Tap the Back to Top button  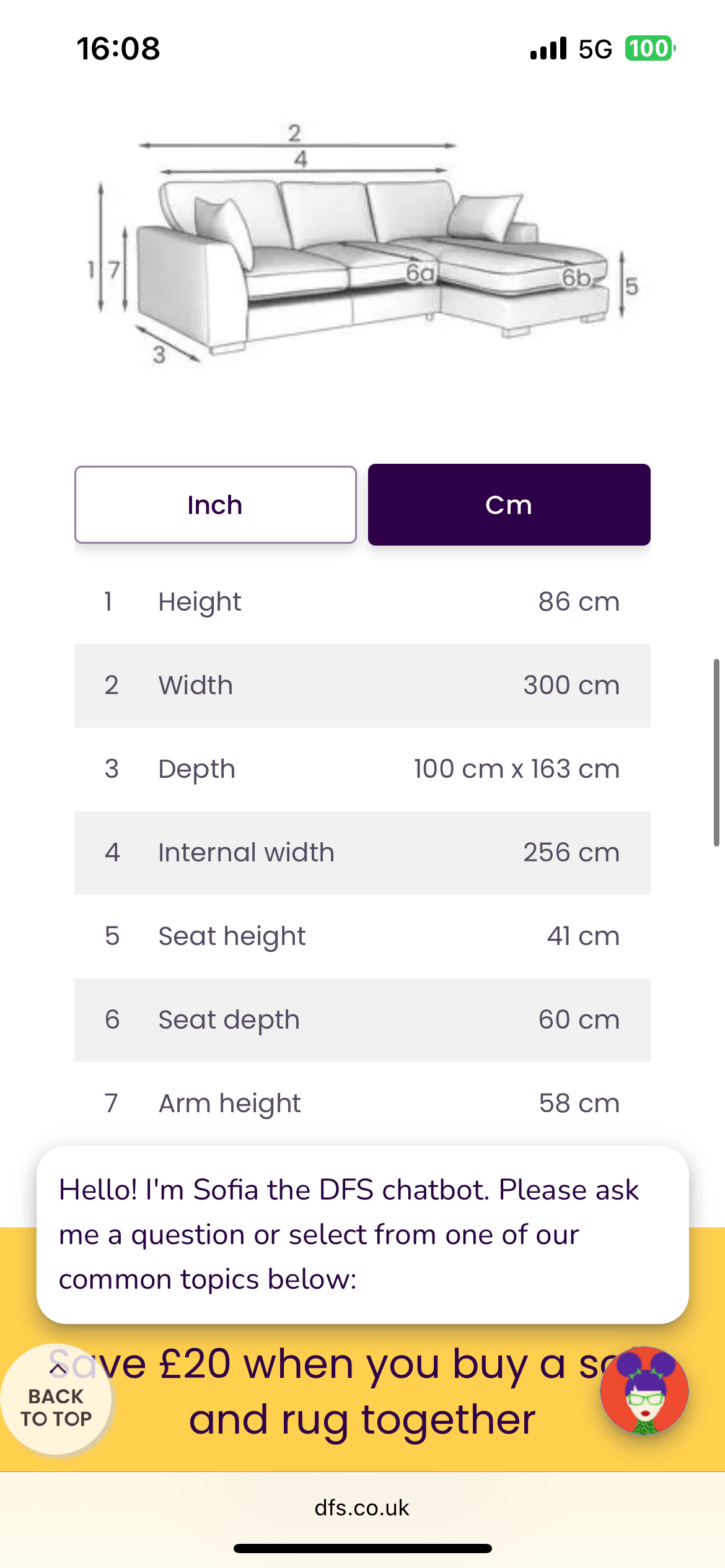click(56, 1400)
